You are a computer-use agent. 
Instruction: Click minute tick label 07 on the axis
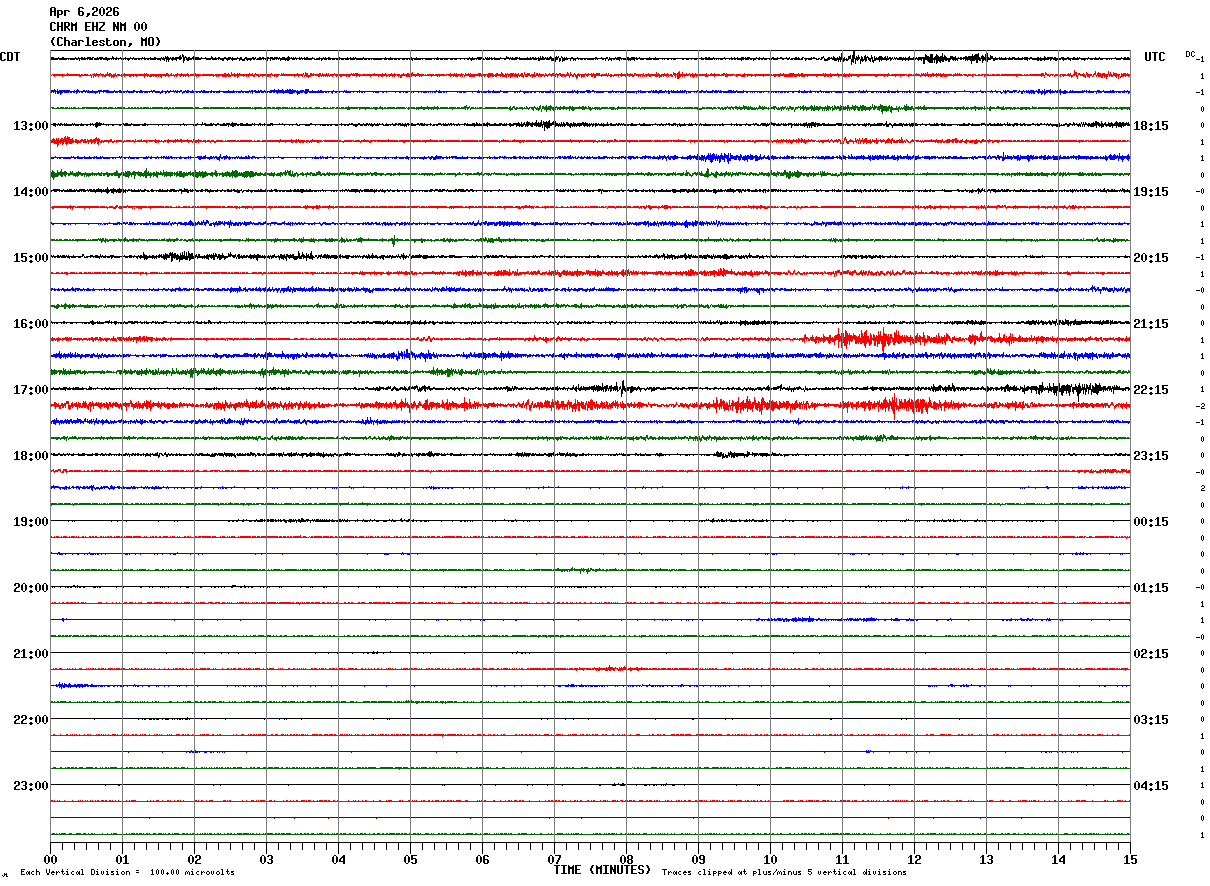click(x=554, y=859)
